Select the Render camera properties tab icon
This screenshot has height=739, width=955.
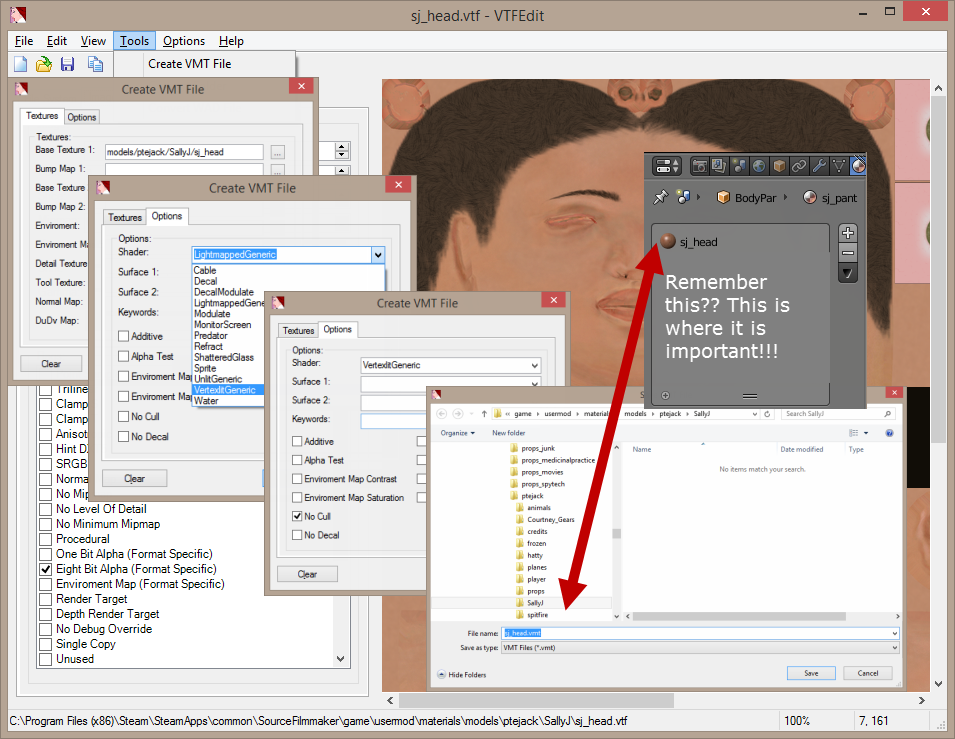[699, 166]
